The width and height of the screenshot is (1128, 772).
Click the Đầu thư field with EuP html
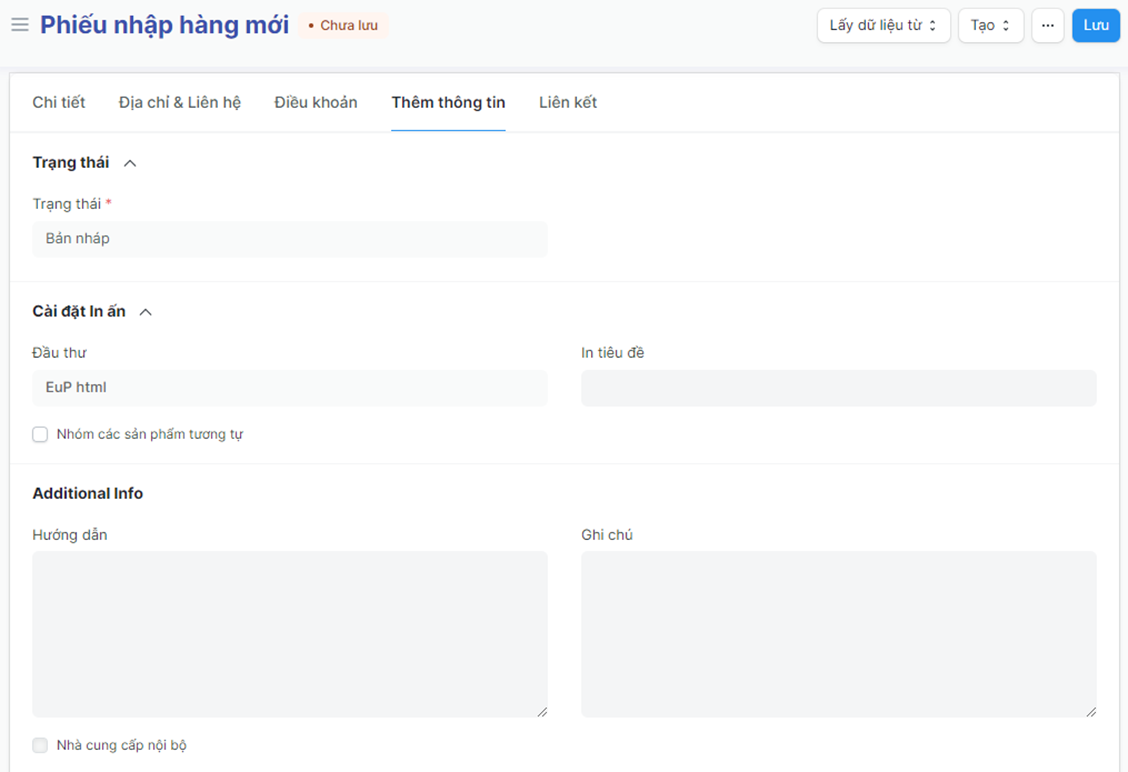click(290, 388)
